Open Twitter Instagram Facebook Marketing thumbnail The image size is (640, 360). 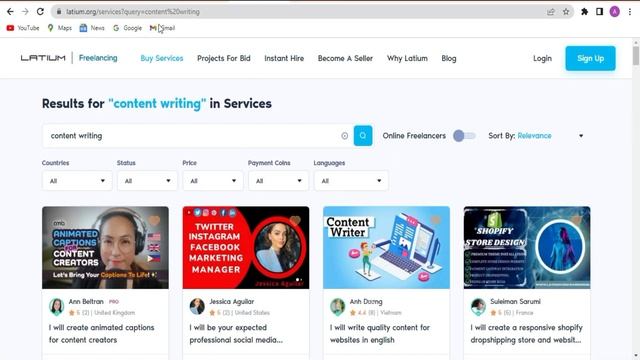246,247
